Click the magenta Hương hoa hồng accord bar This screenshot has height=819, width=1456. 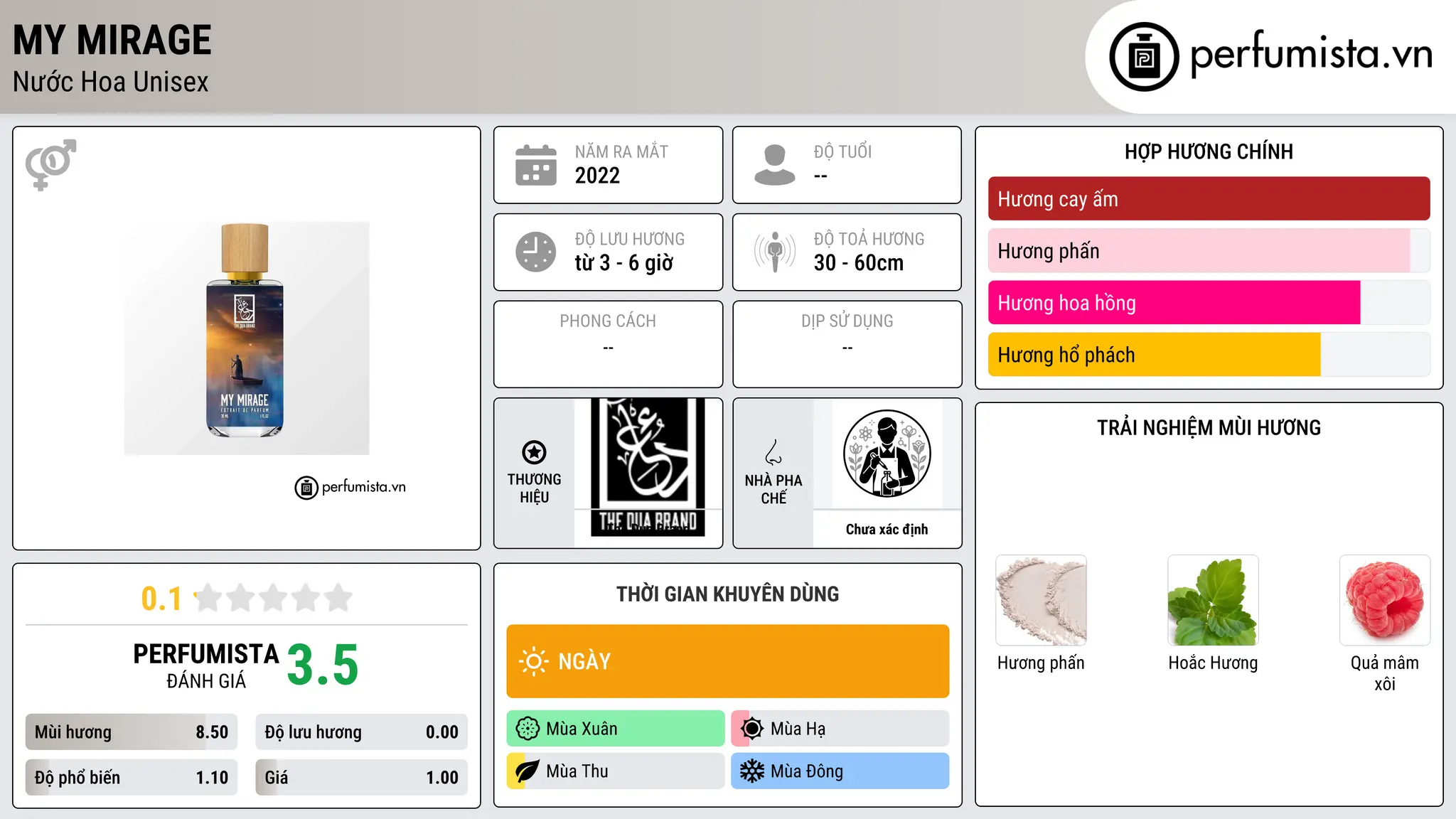click(1209, 303)
